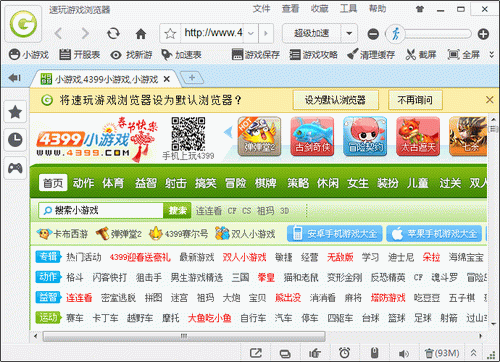Open gamepad sidebar panel
500x362 pixels.
point(15,168)
